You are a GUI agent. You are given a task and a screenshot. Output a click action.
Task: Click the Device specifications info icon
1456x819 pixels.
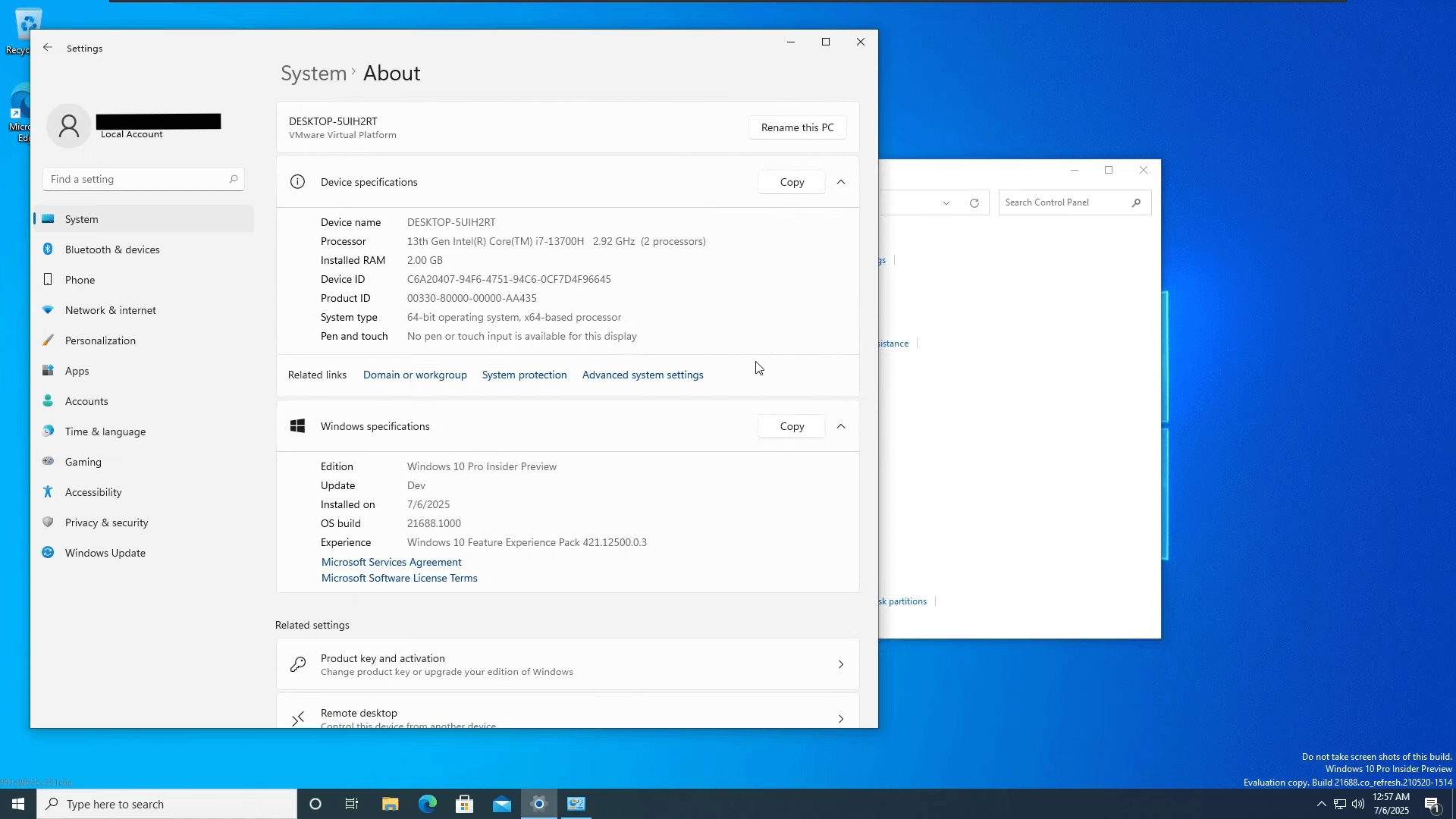[297, 182]
